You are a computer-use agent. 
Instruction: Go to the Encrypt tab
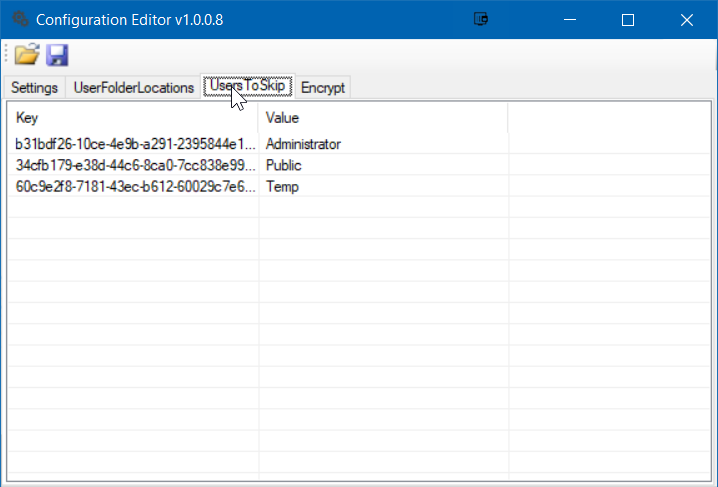(323, 87)
